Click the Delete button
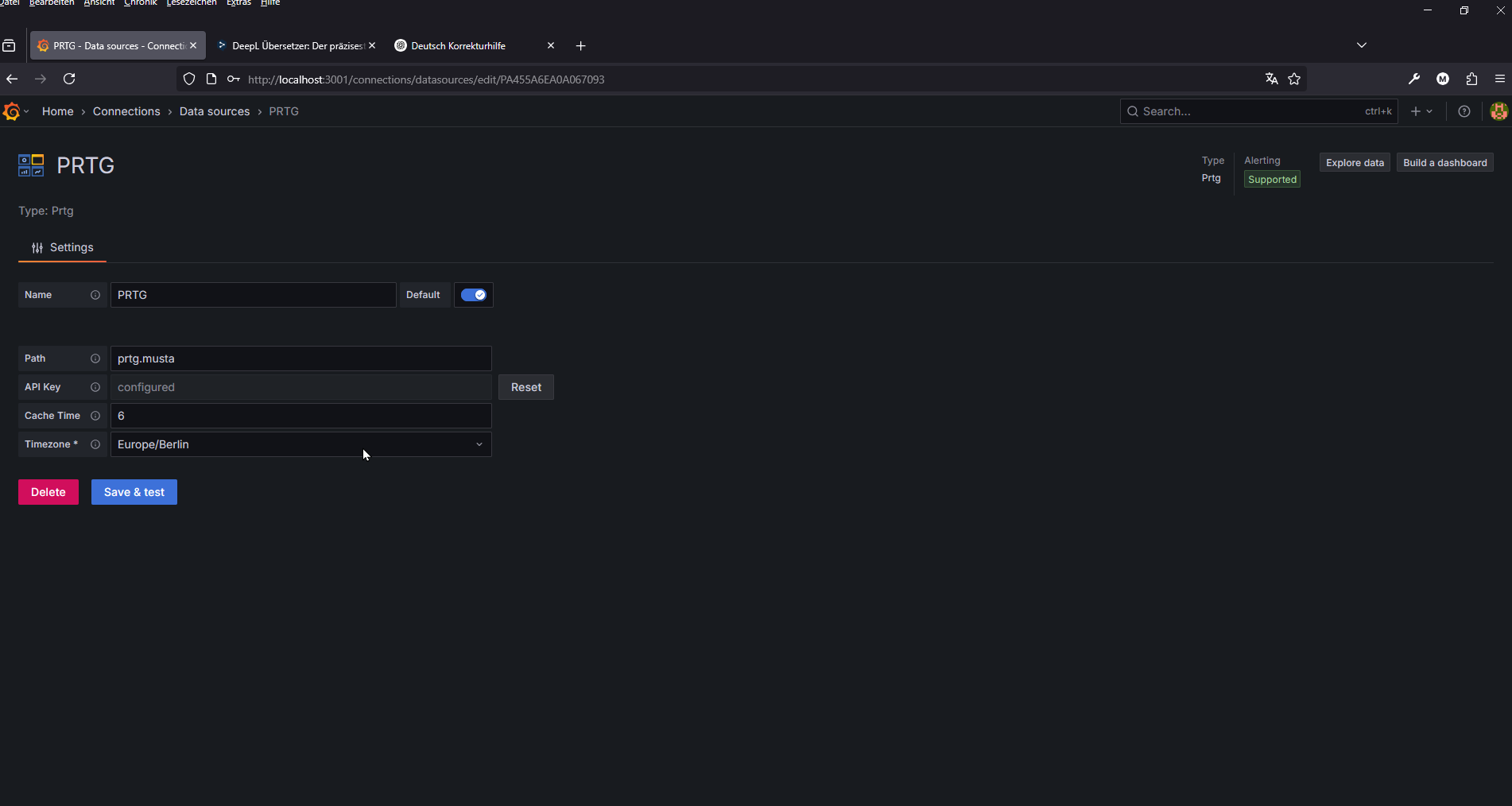Viewport: 1512px width, 806px height. tap(48, 492)
